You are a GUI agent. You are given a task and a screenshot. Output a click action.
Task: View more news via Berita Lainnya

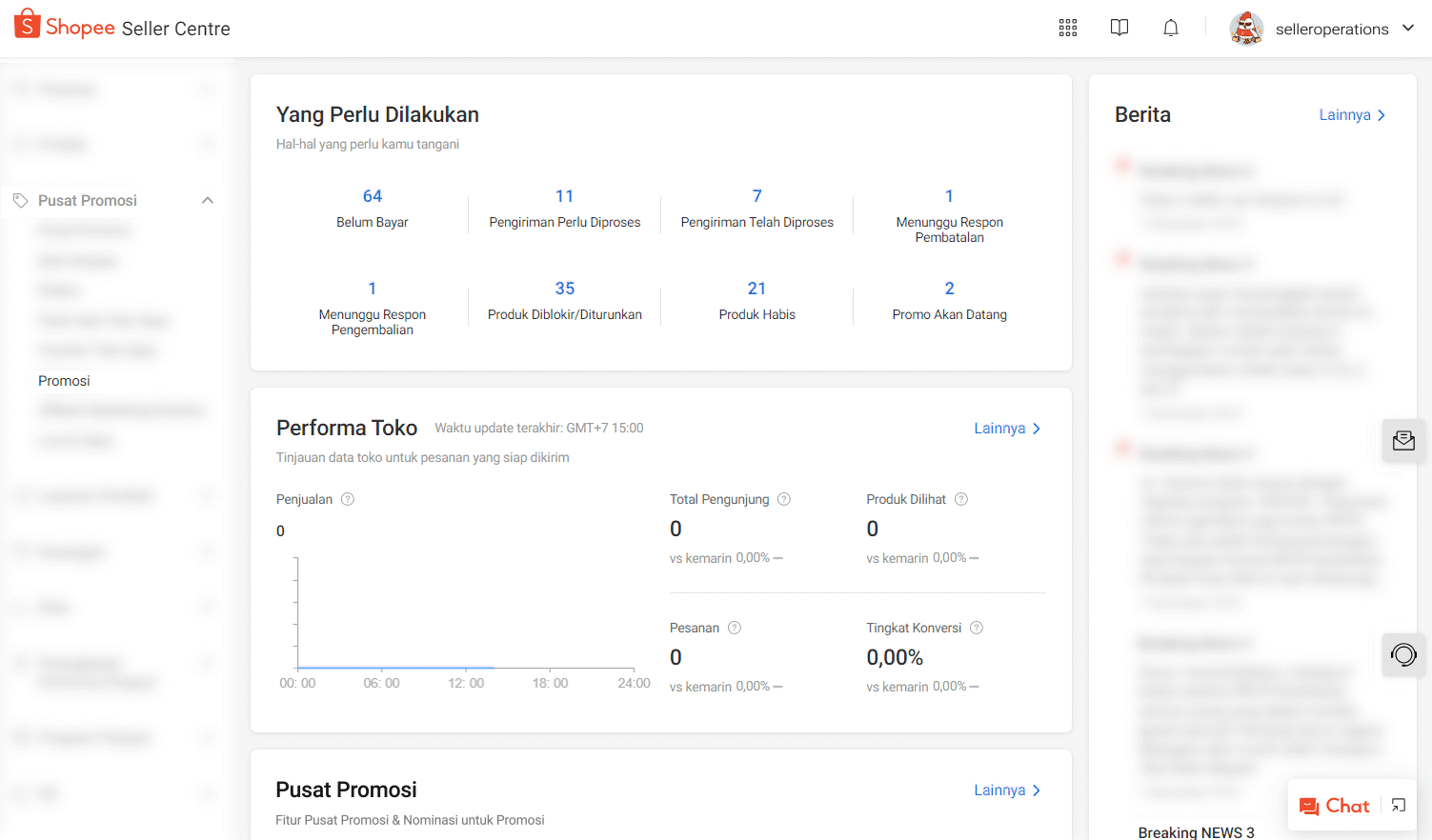coord(1351,115)
